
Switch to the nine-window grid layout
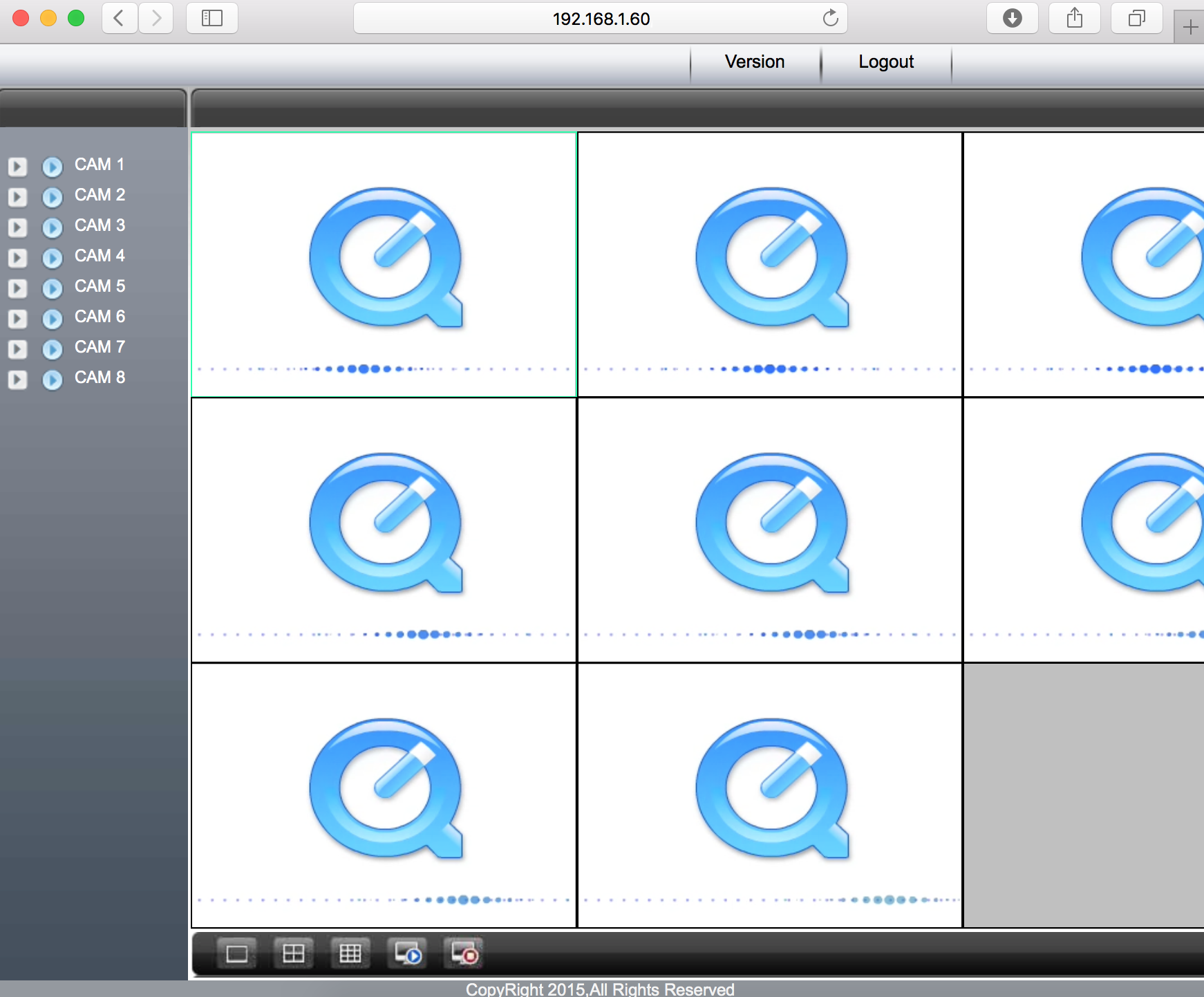pos(350,954)
